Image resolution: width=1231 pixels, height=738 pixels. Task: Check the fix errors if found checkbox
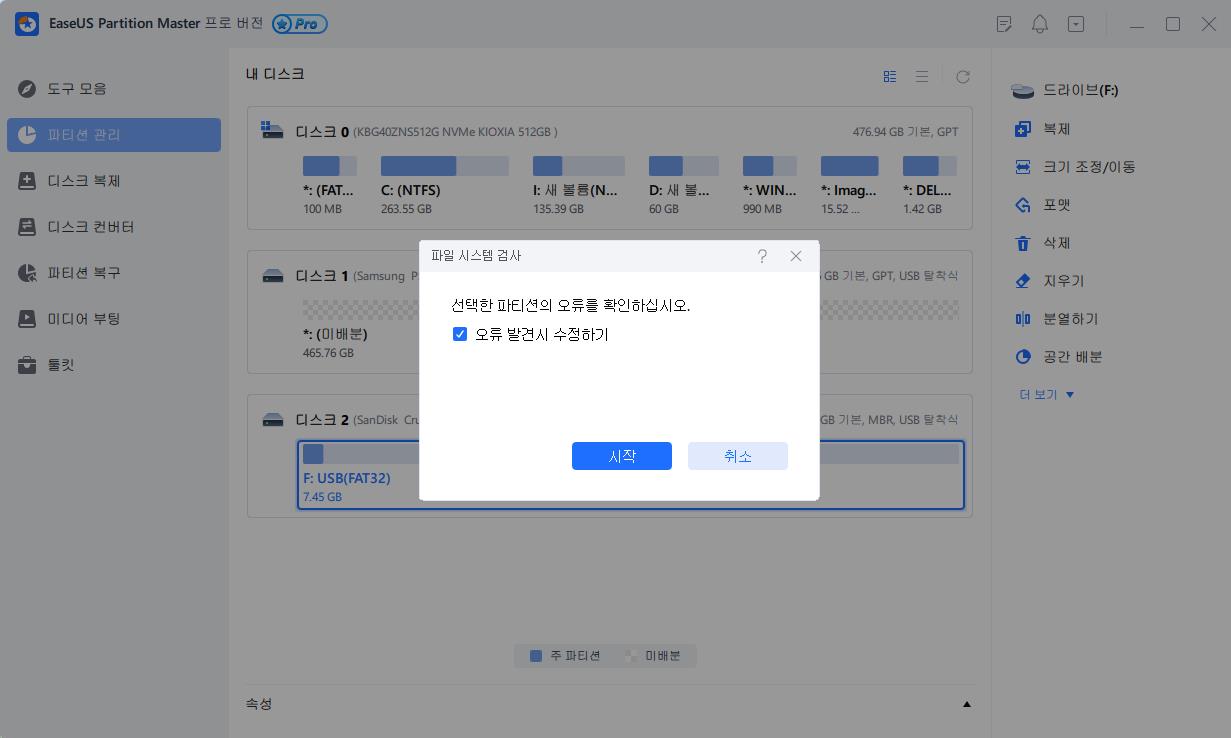[x=460, y=335]
